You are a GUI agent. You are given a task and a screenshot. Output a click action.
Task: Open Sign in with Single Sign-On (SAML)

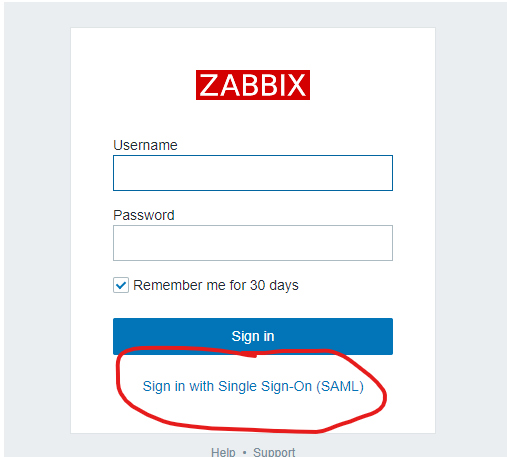253,386
